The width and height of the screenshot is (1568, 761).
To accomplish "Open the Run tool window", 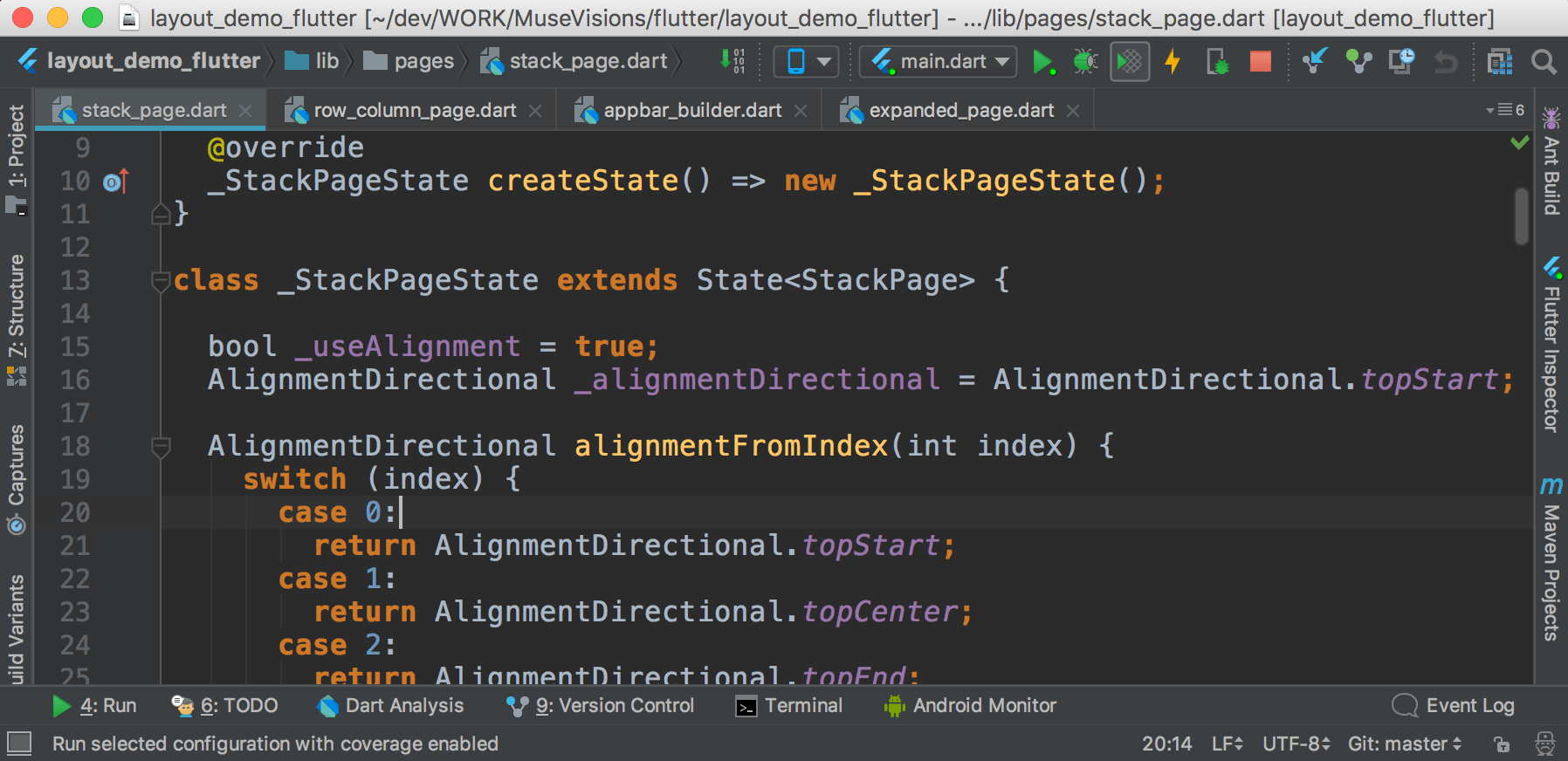I will (x=94, y=705).
